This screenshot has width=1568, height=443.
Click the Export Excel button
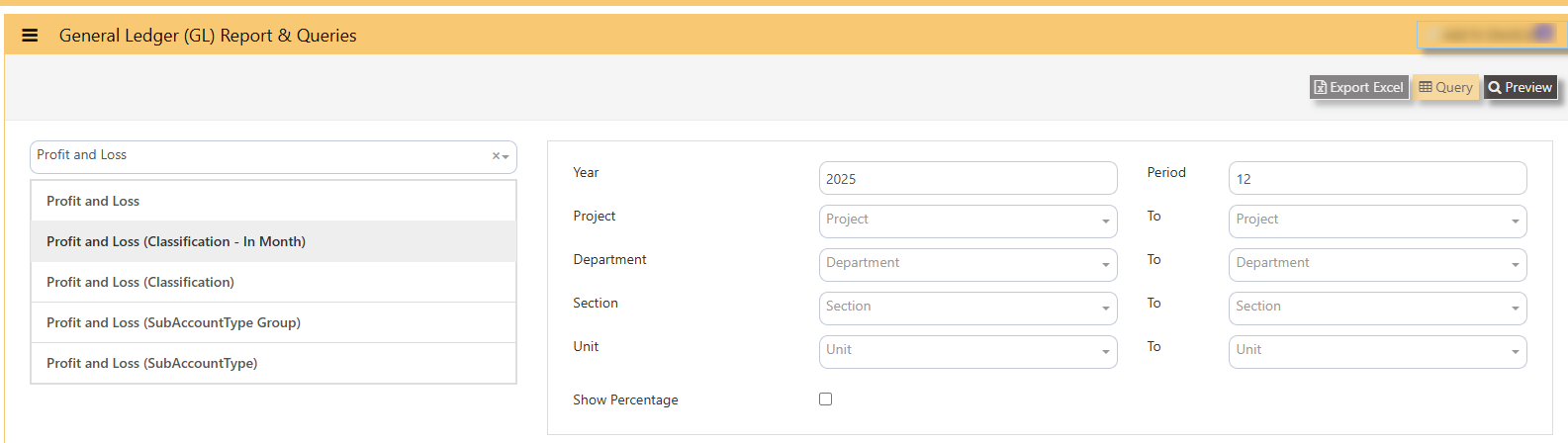(x=1358, y=87)
